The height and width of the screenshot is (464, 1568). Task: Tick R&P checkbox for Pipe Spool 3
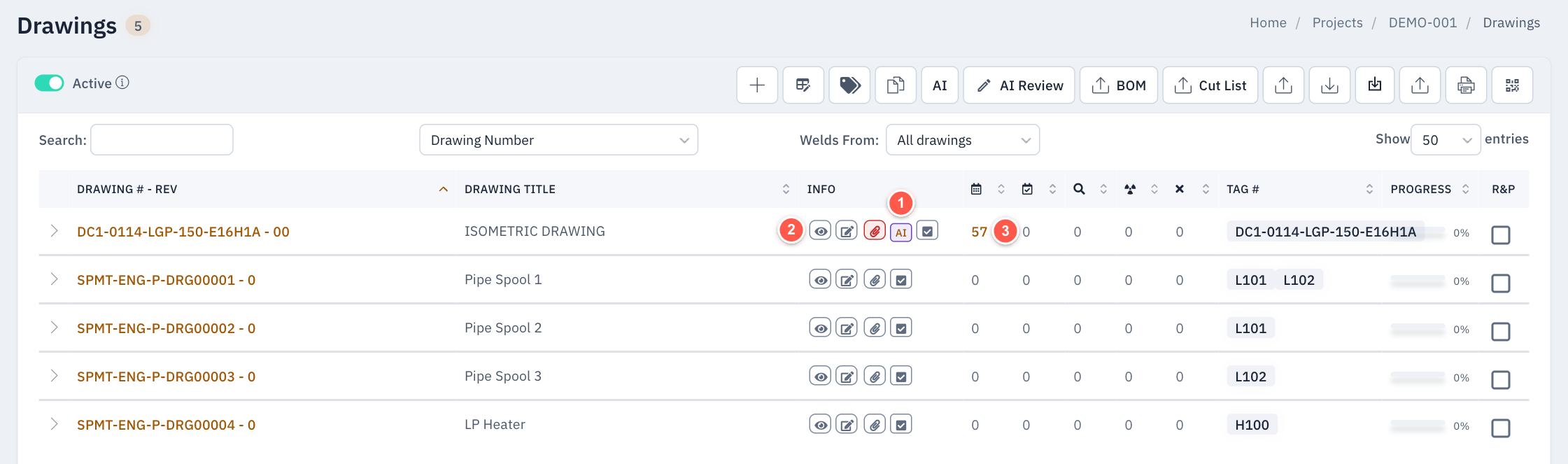(x=1500, y=380)
